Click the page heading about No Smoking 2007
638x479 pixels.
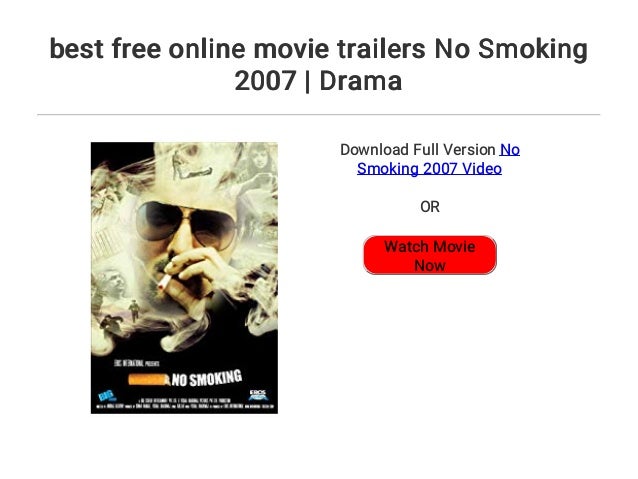click(319, 64)
